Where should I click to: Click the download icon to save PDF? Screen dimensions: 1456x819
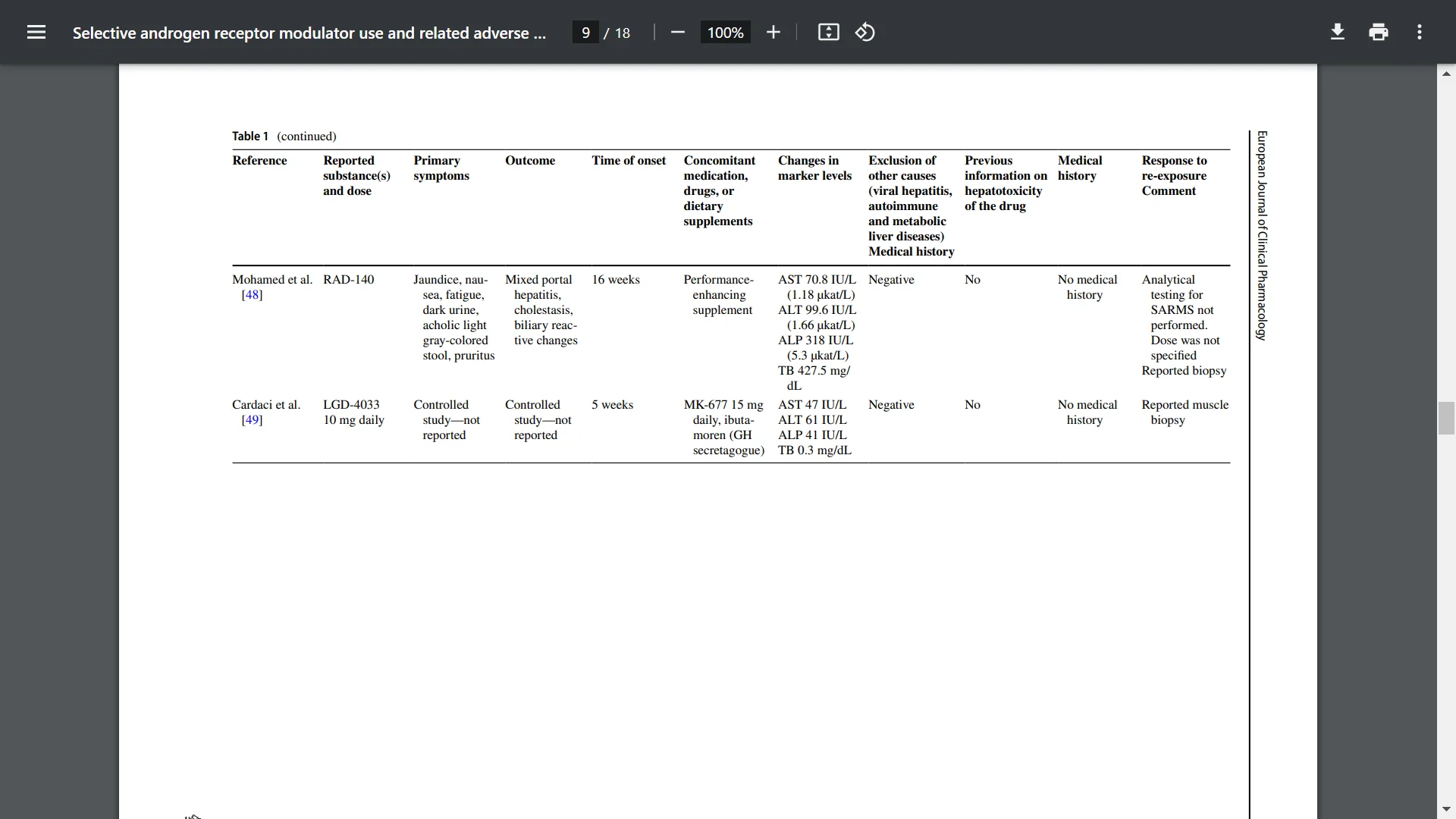click(1338, 32)
